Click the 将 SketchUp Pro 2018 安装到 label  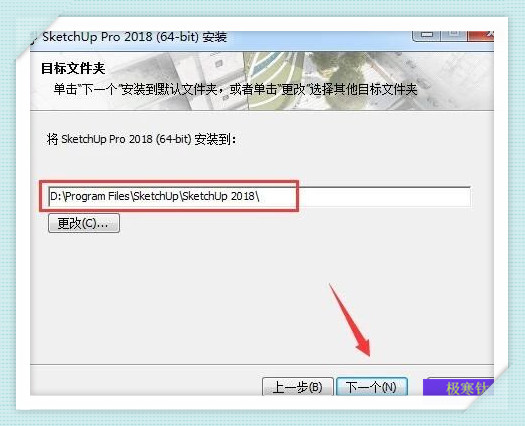(142, 139)
